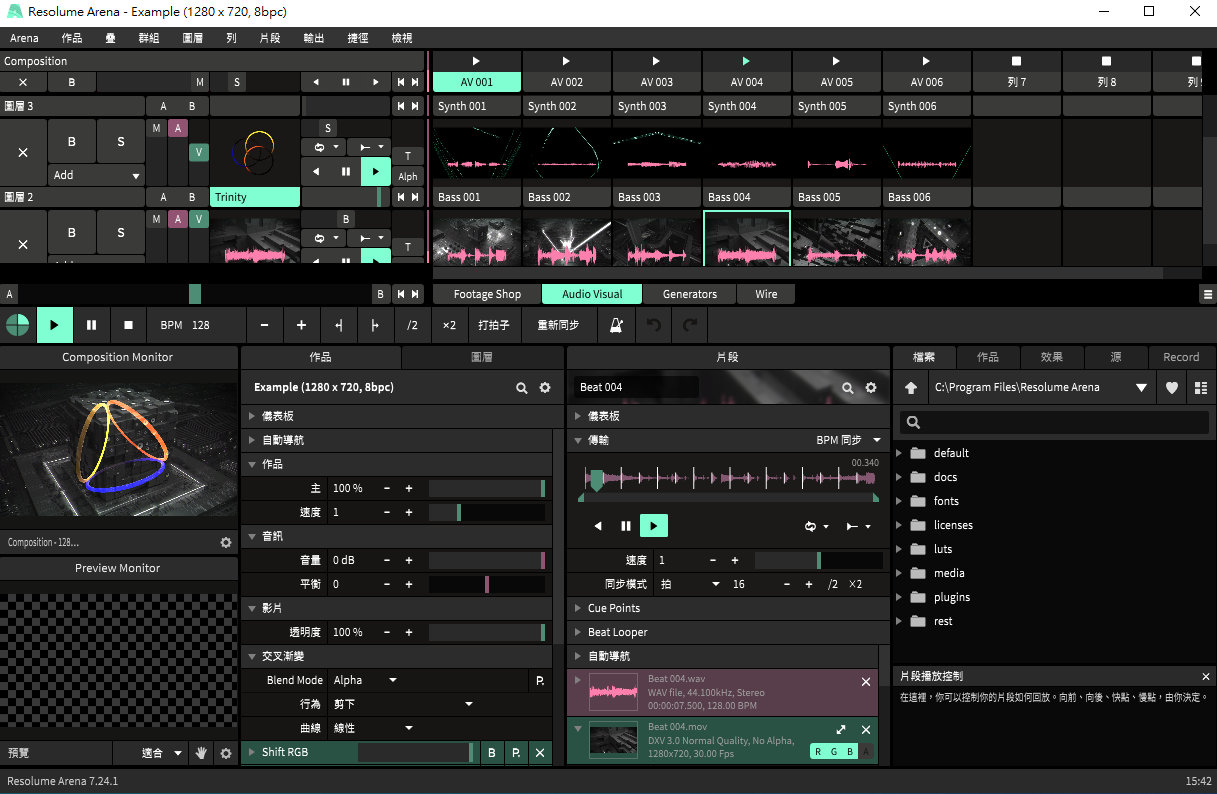Pause composition from the bottom transport bar
Screen dimensions: 1217x794
[x=91, y=325]
